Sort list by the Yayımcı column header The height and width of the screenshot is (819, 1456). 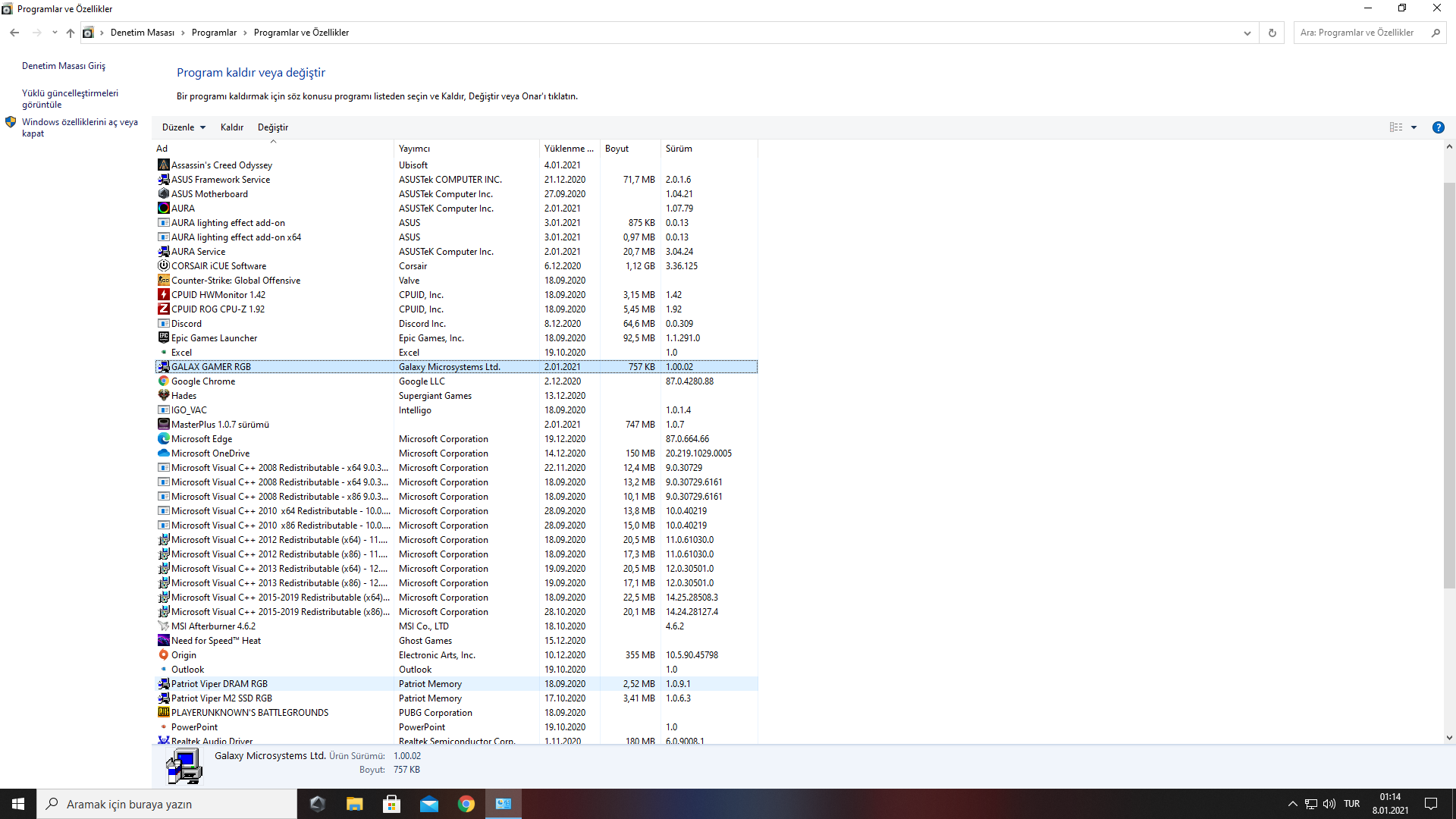tap(414, 149)
